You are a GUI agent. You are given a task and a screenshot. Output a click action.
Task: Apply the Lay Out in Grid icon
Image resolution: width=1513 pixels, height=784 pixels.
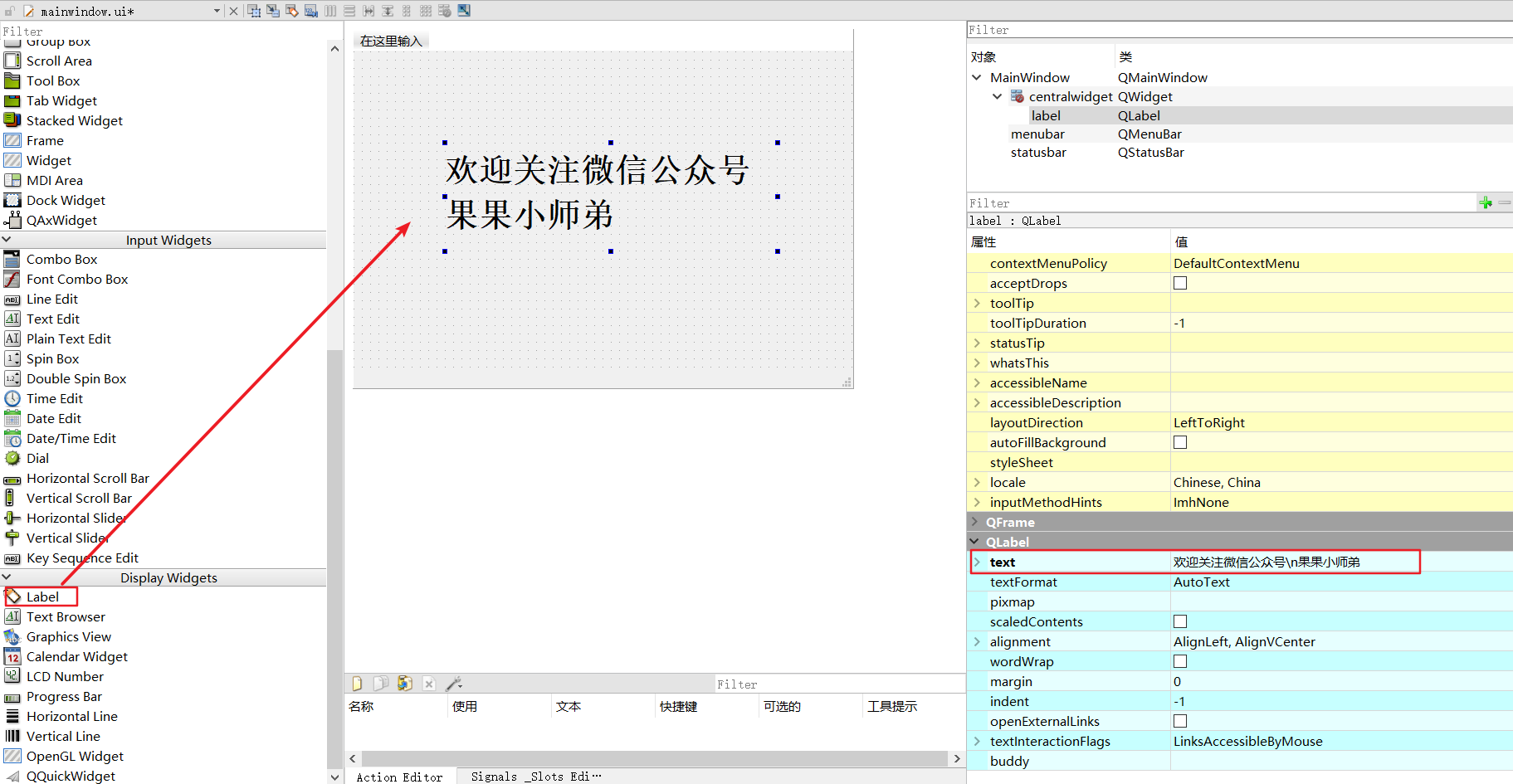tap(426, 11)
